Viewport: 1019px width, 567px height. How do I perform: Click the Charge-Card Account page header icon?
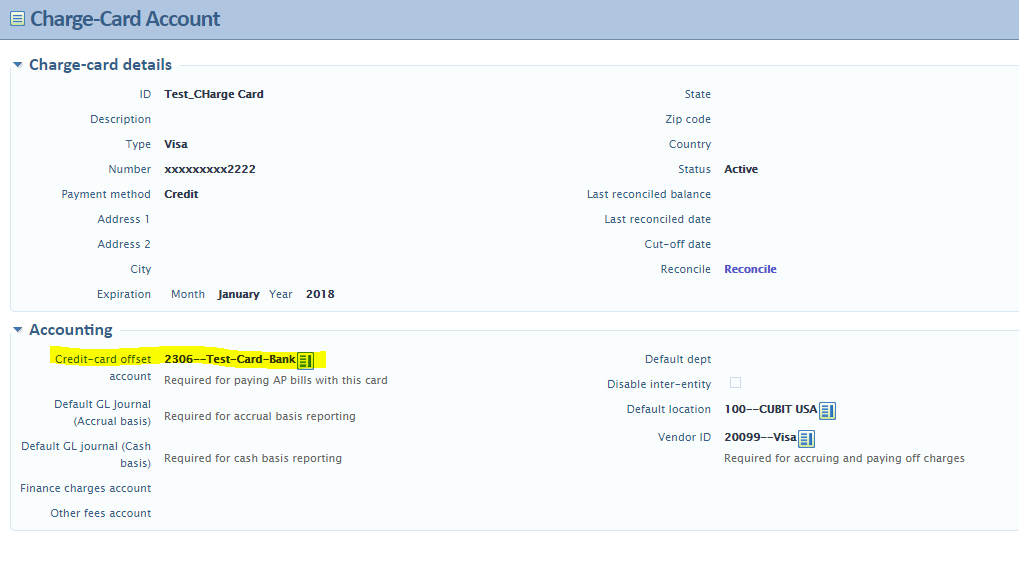click(x=18, y=19)
